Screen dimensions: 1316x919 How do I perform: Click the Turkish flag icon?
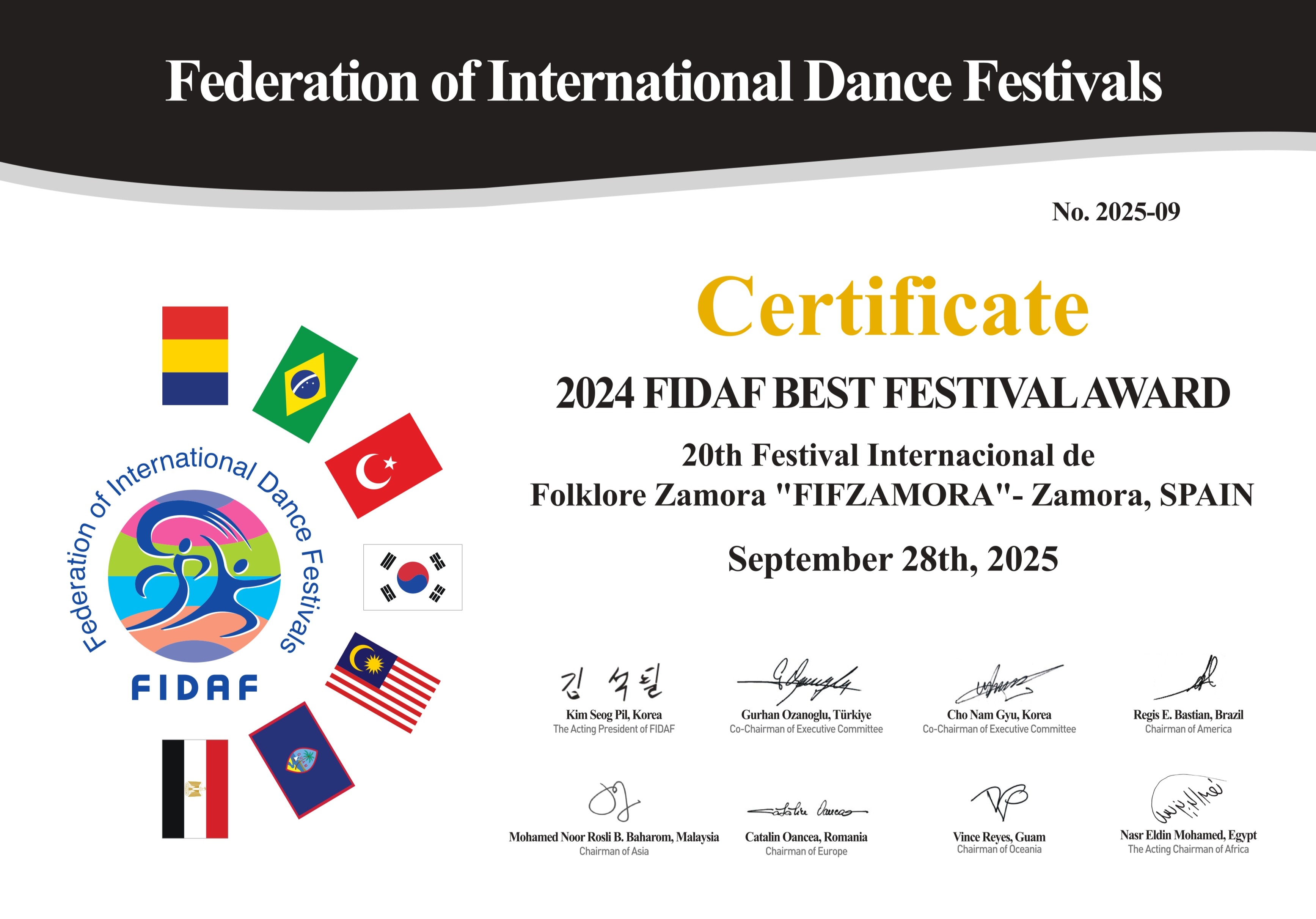click(x=383, y=466)
